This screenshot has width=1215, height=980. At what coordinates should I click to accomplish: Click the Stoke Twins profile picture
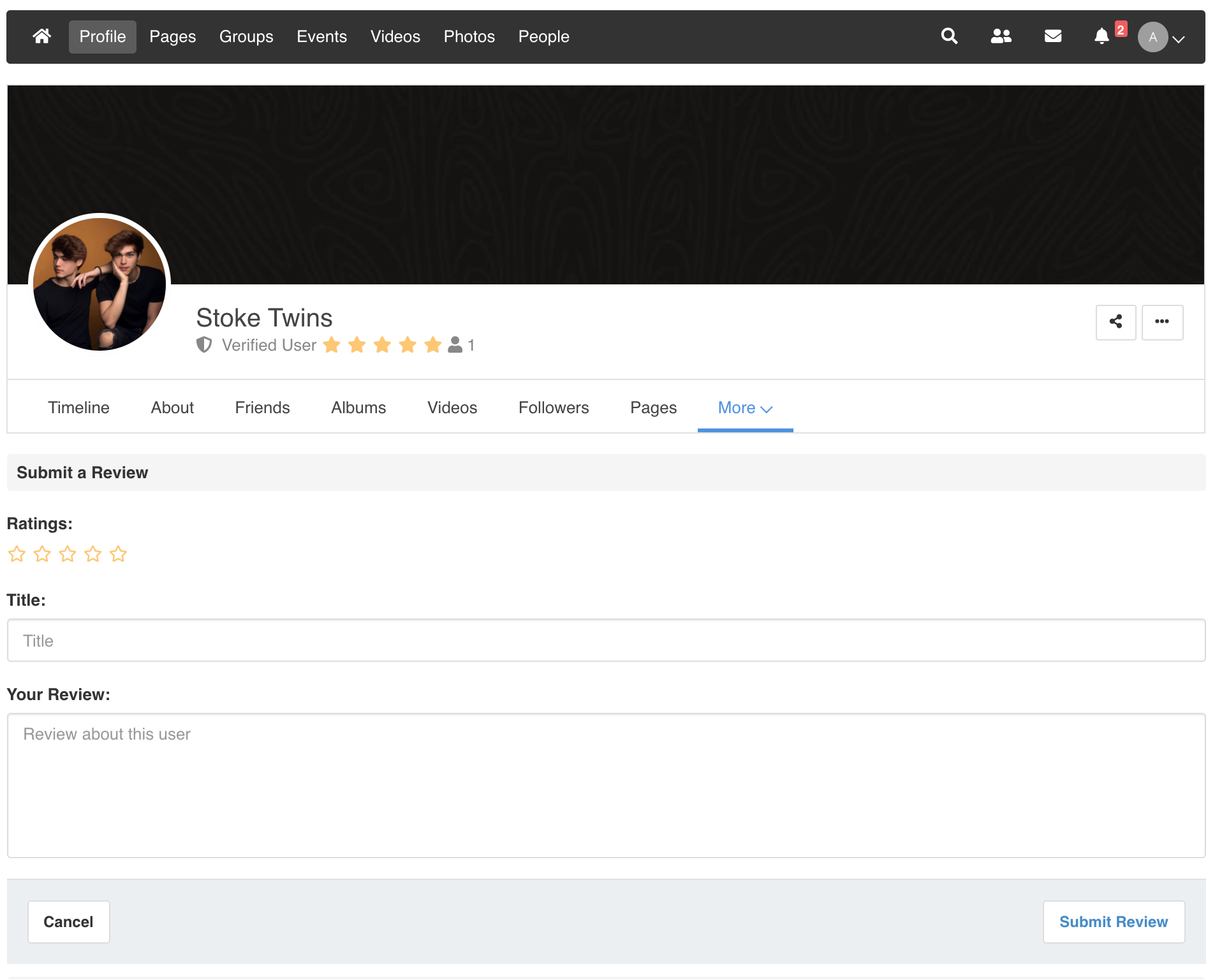coord(99,284)
